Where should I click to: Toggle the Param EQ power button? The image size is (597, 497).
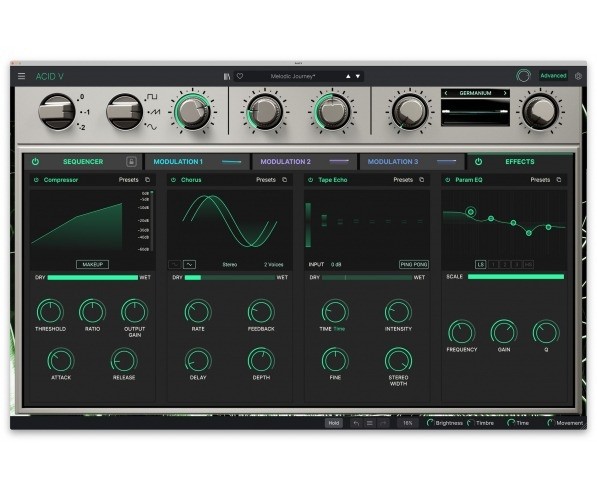point(448,180)
